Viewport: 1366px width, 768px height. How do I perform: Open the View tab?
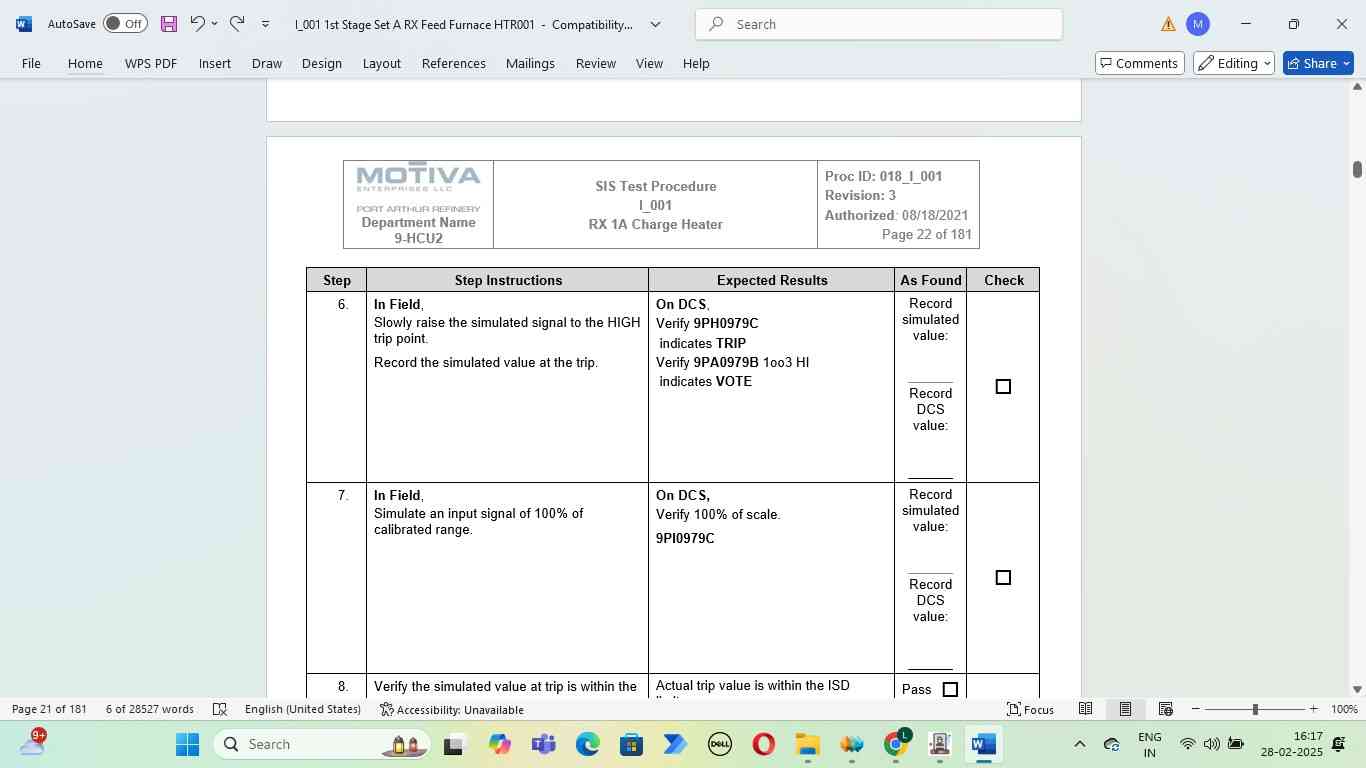(649, 63)
